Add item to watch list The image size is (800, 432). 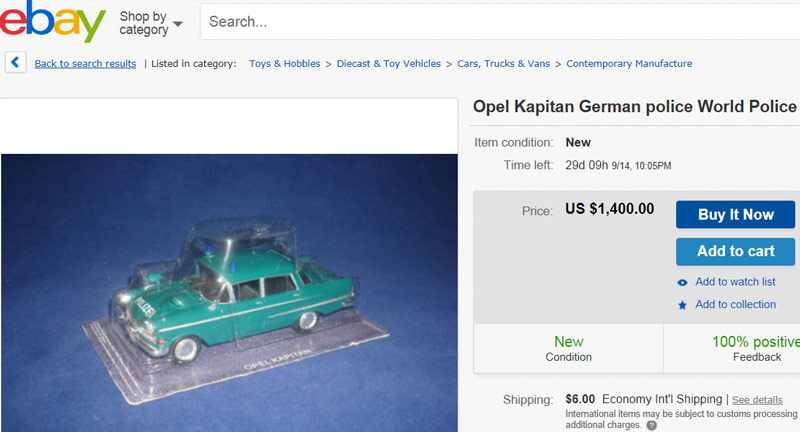click(x=735, y=282)
